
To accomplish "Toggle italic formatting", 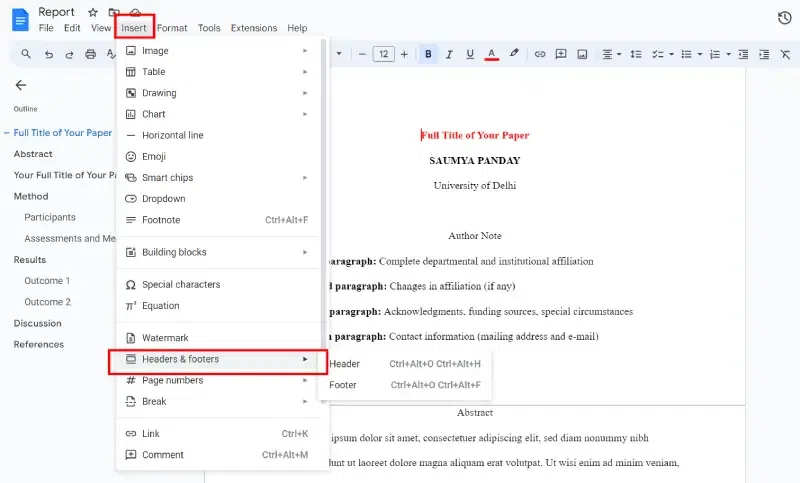I will pos(449,54).
